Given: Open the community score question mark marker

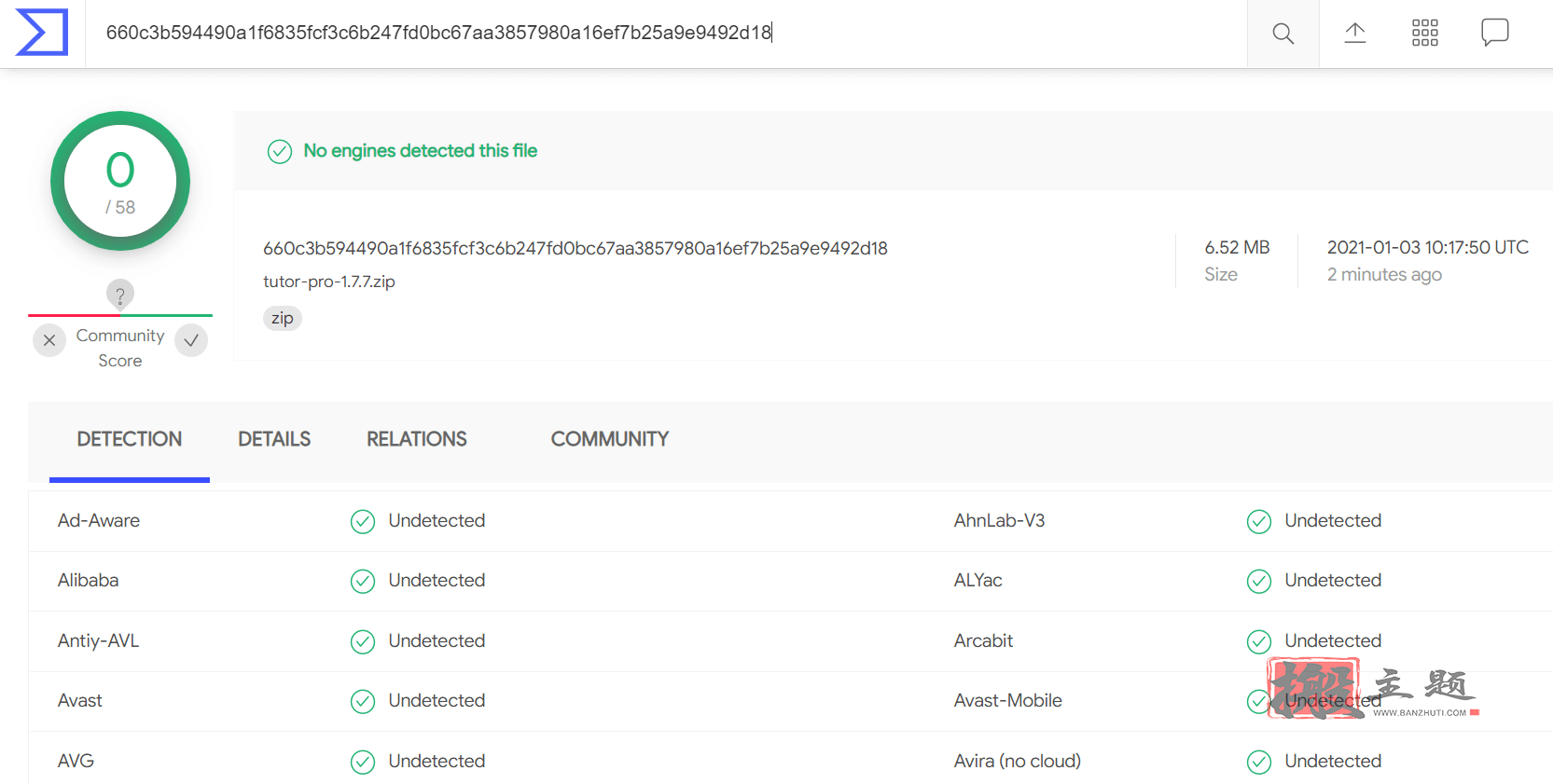Looking at the screenshot, I should 119,296.
